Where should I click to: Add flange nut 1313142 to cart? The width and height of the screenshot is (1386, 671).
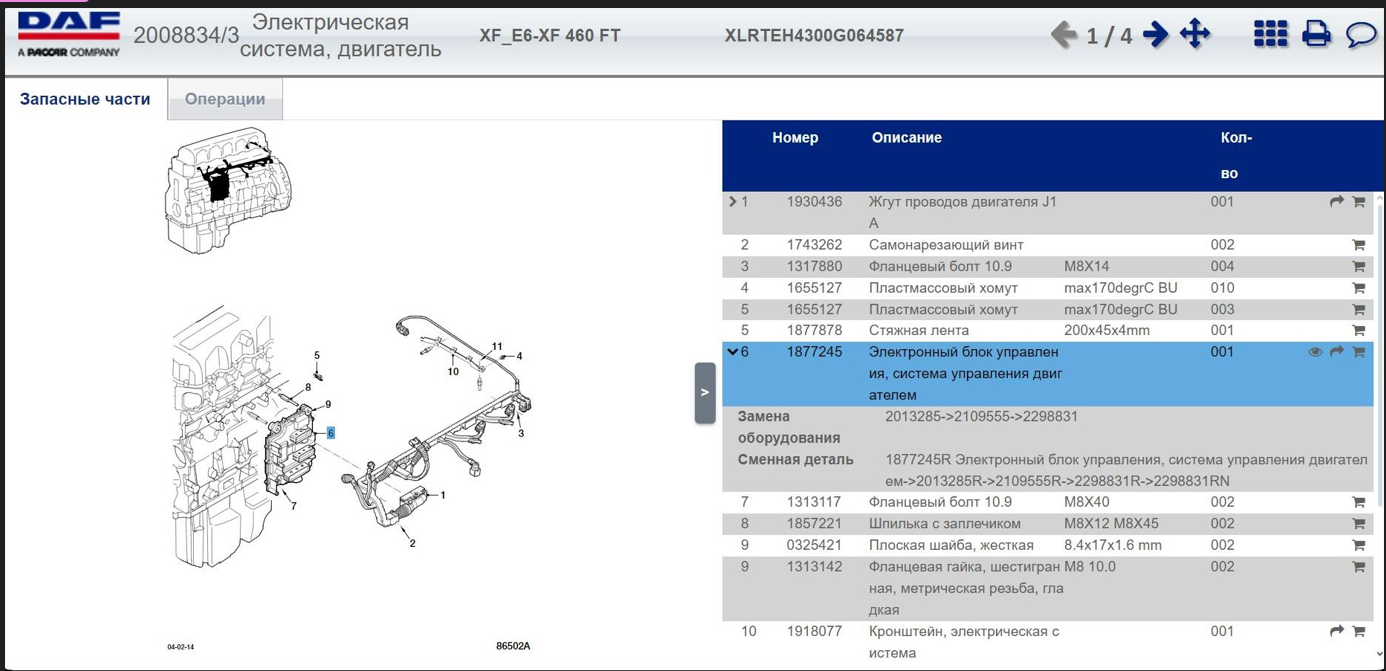point(1358,567)
